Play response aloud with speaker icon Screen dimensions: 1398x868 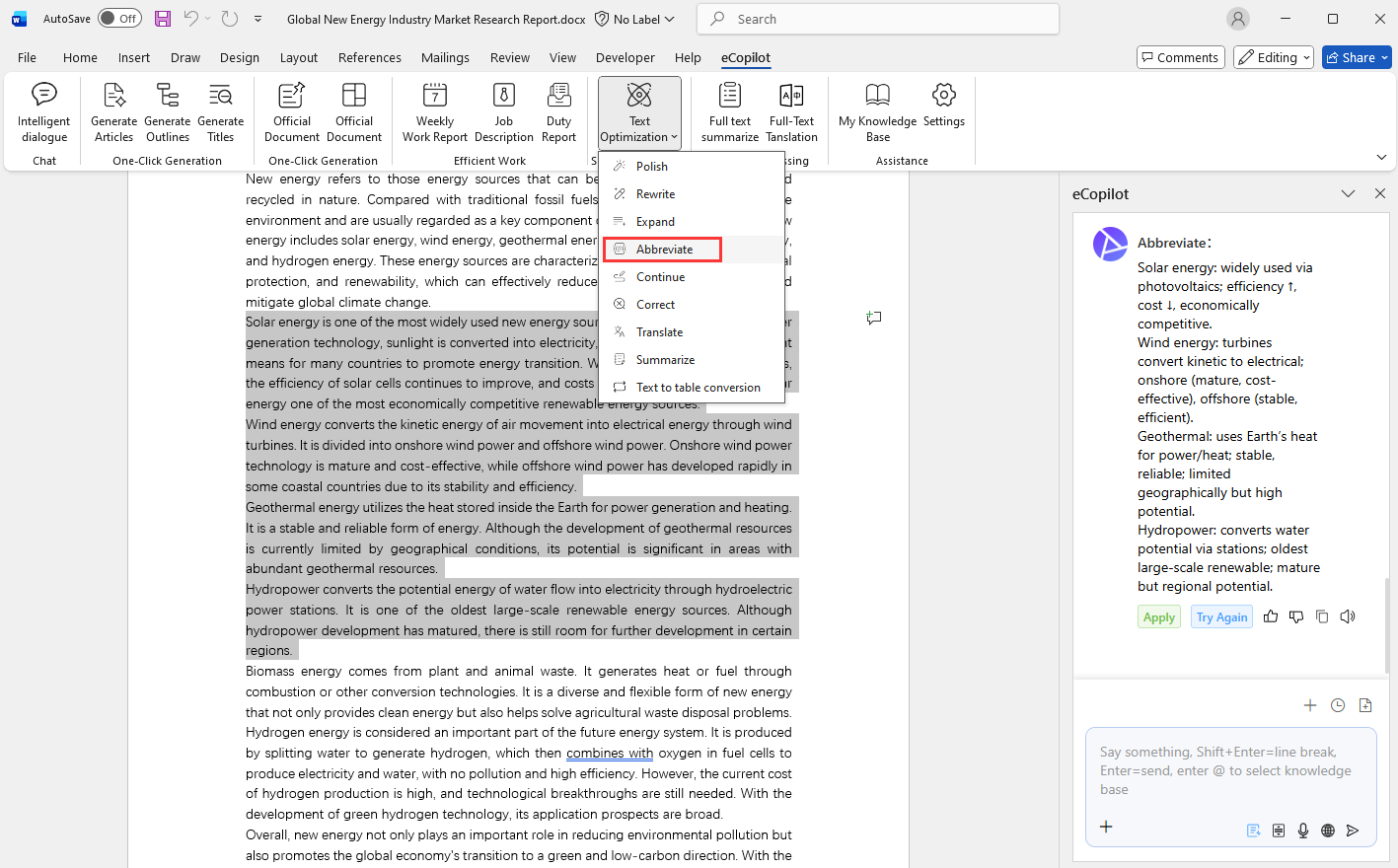pos(1348,616)
